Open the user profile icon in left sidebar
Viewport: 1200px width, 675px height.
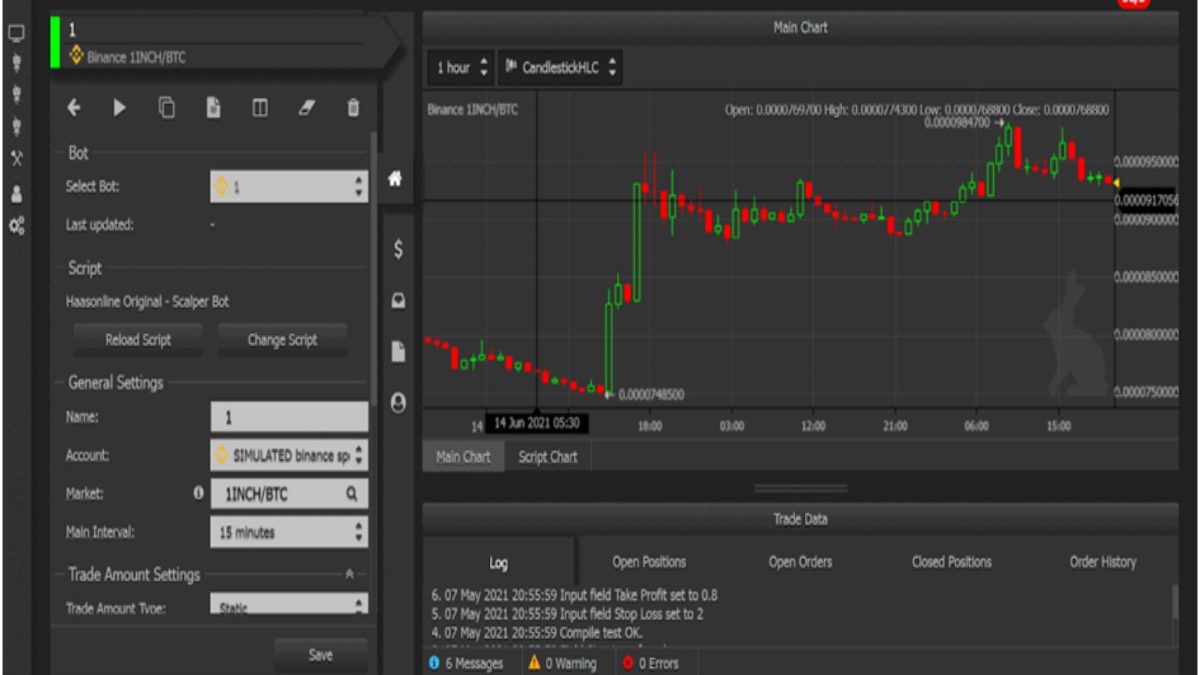[16, 195]
